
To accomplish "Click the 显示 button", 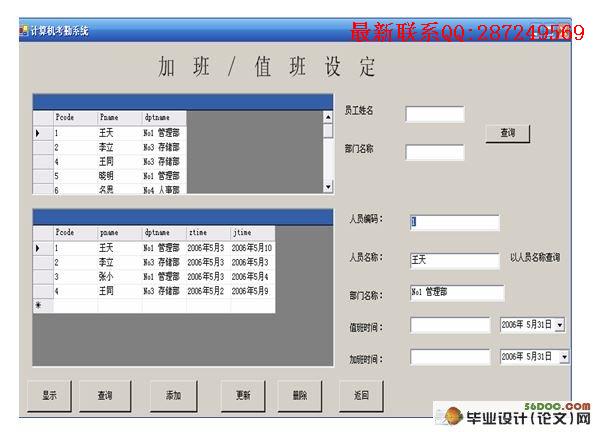I will point(50,396).
